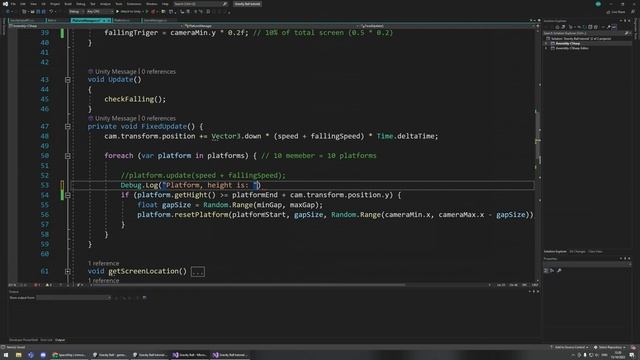The height and width of the screenshot is (360, 640).
Task: Click the Solution Explorer properties wrench icon
Action: coord(609,27)
